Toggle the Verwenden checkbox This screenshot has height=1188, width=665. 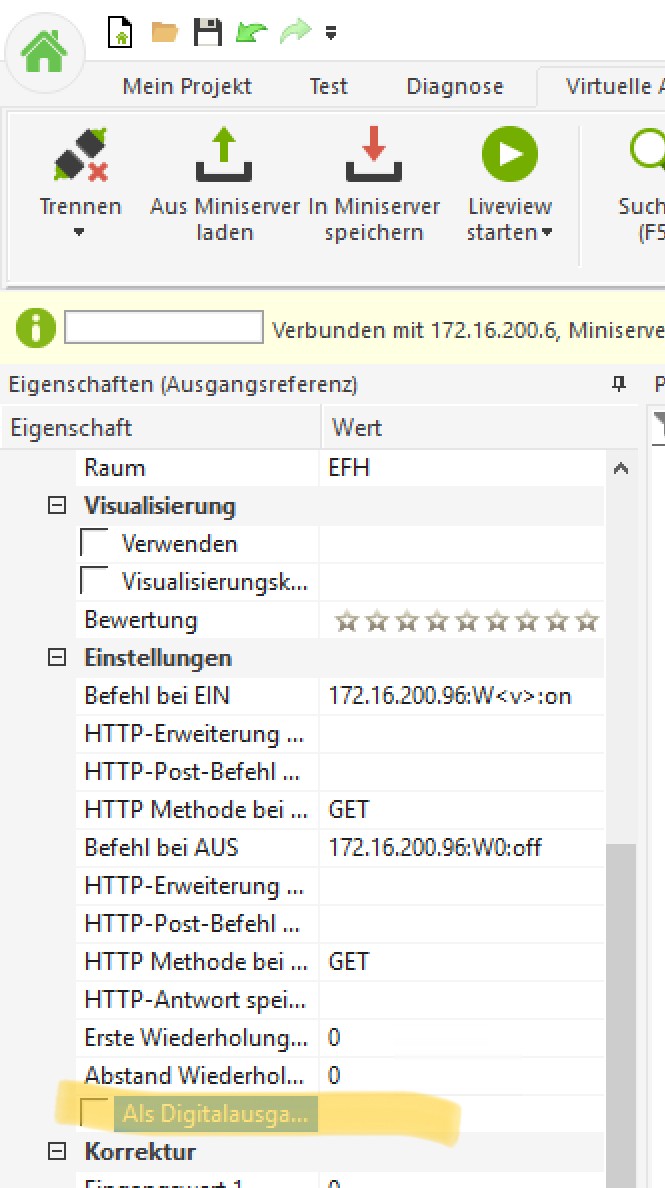(x=94, y=543)
